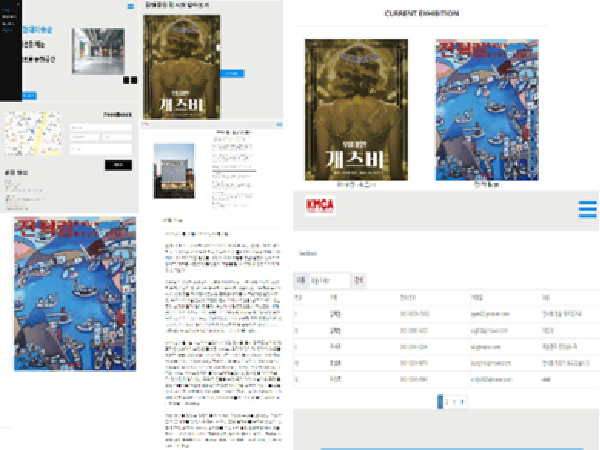Screen dimensions: 600x450
Task: Click the black submit button in Feedback form
Action: point(118,165)
